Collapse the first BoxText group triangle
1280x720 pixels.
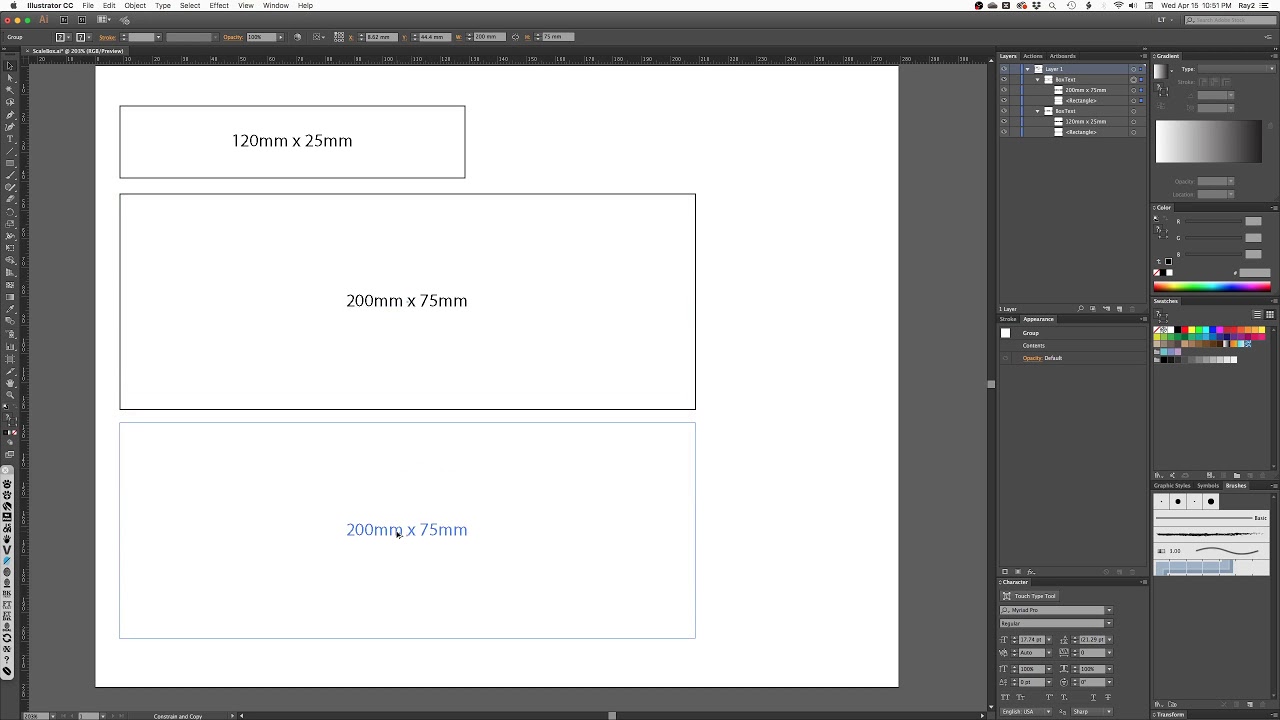point(1037,80)
